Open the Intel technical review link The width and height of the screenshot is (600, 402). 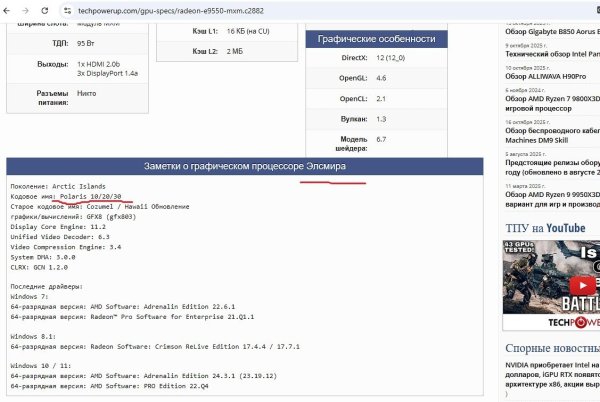(553, 54)
